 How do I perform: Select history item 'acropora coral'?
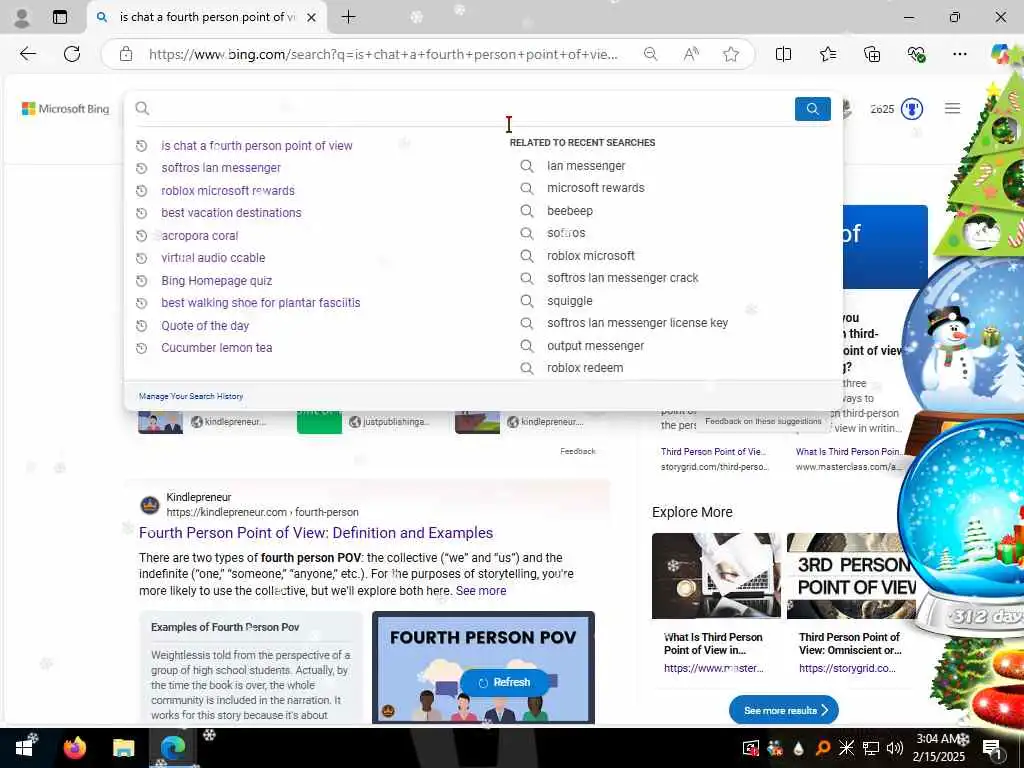coord(200,236)
